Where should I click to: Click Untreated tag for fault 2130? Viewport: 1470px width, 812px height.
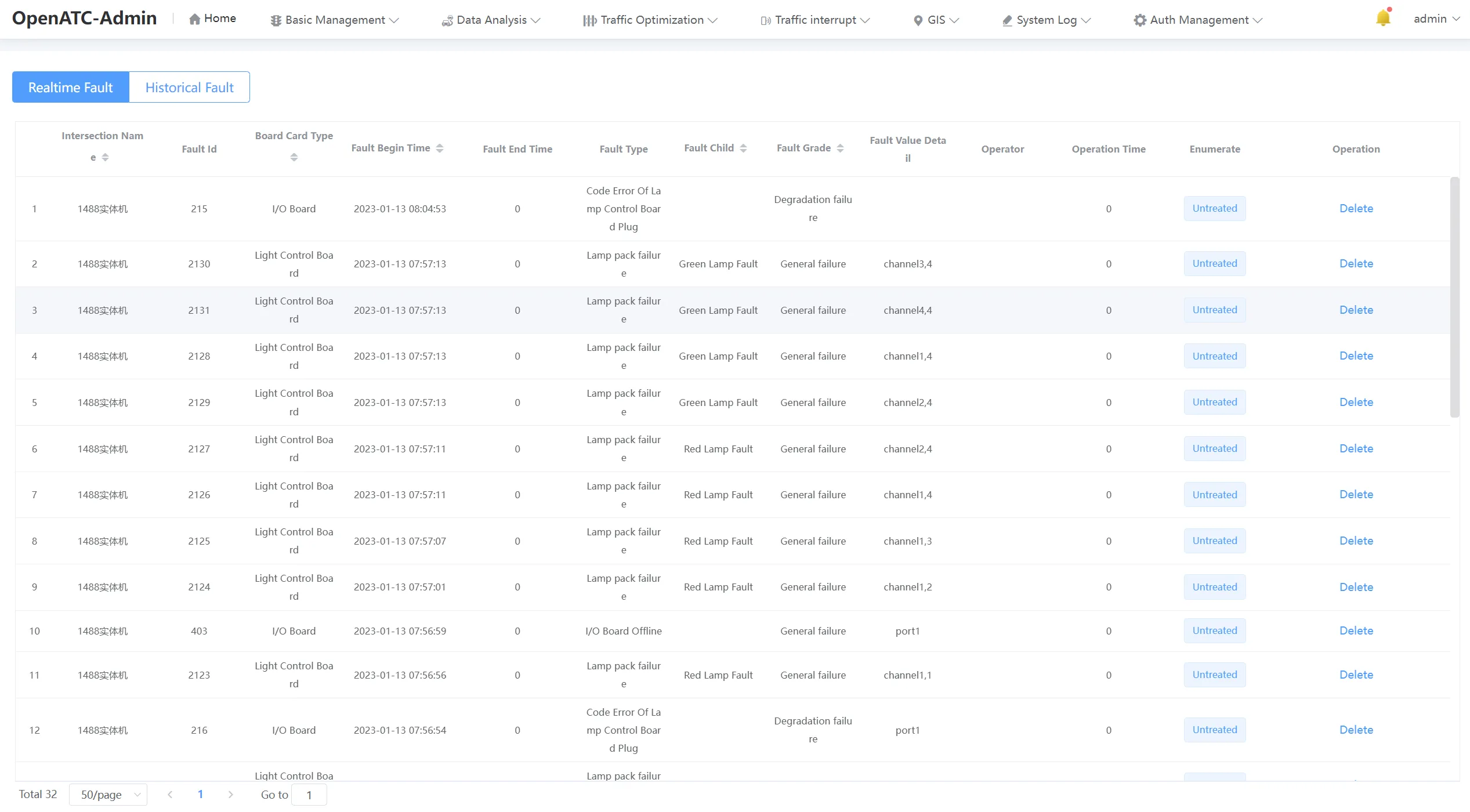coord(1215,263)
